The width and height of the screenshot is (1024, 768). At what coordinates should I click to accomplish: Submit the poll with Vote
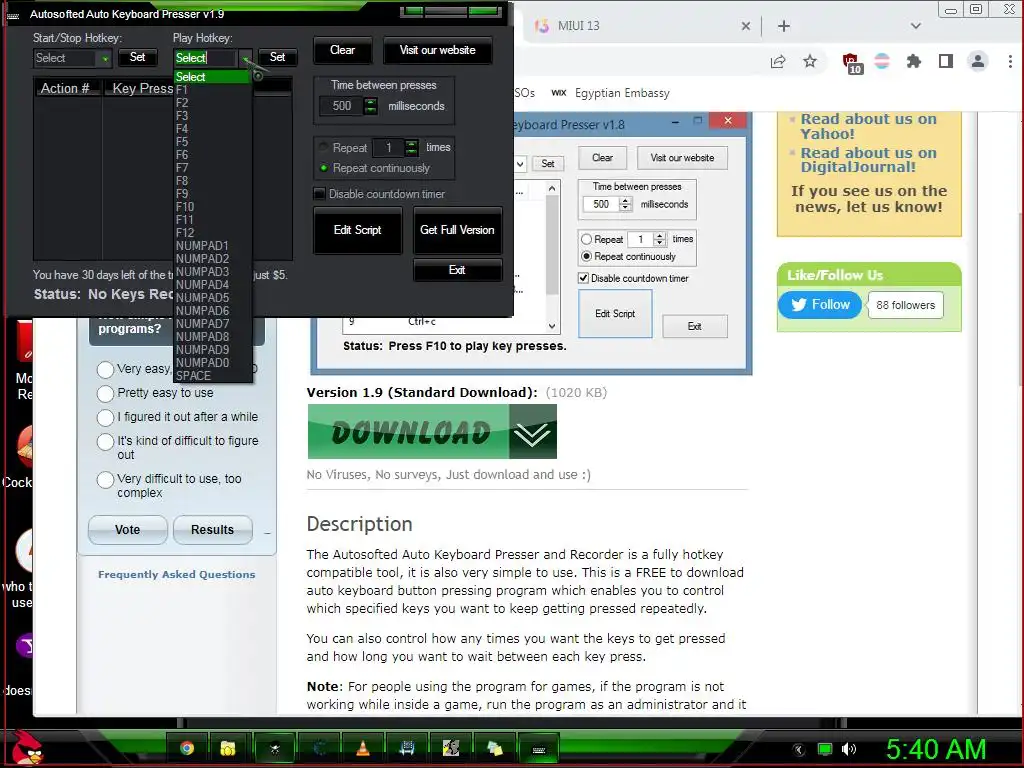(127, 530)
